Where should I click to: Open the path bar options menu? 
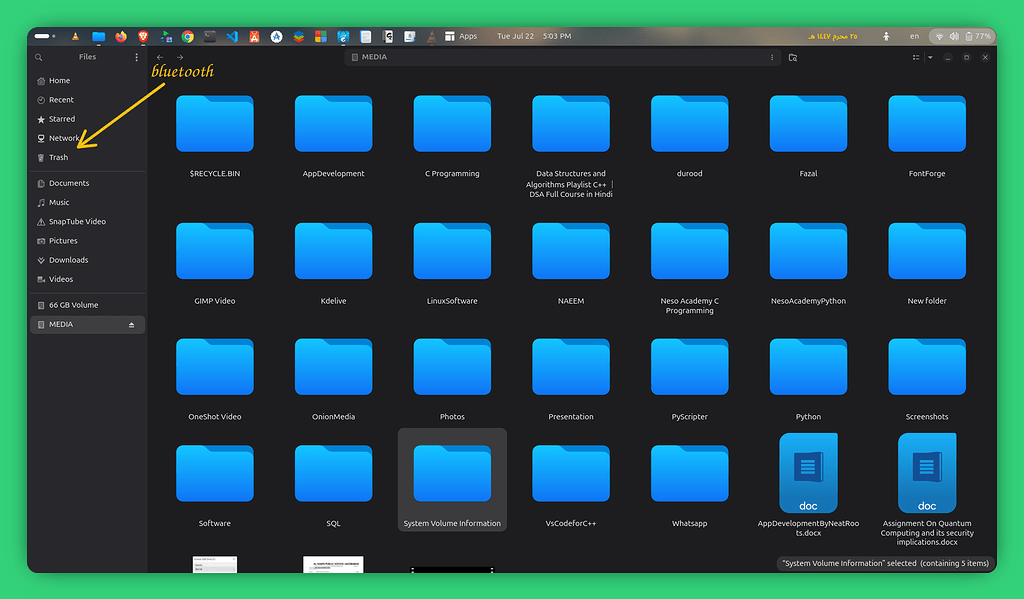[771, 57]
